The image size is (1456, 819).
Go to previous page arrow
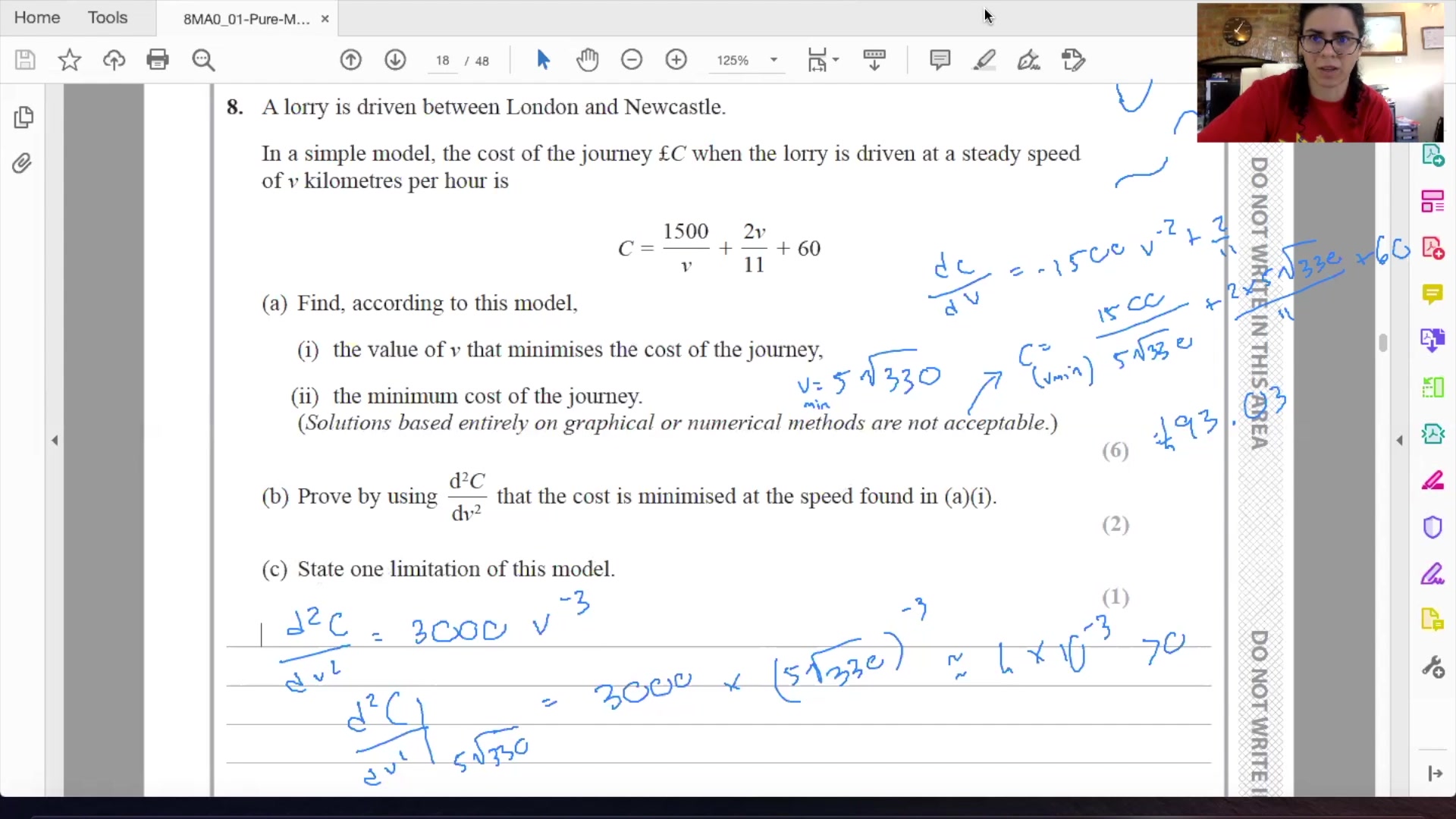click(350, 60)
